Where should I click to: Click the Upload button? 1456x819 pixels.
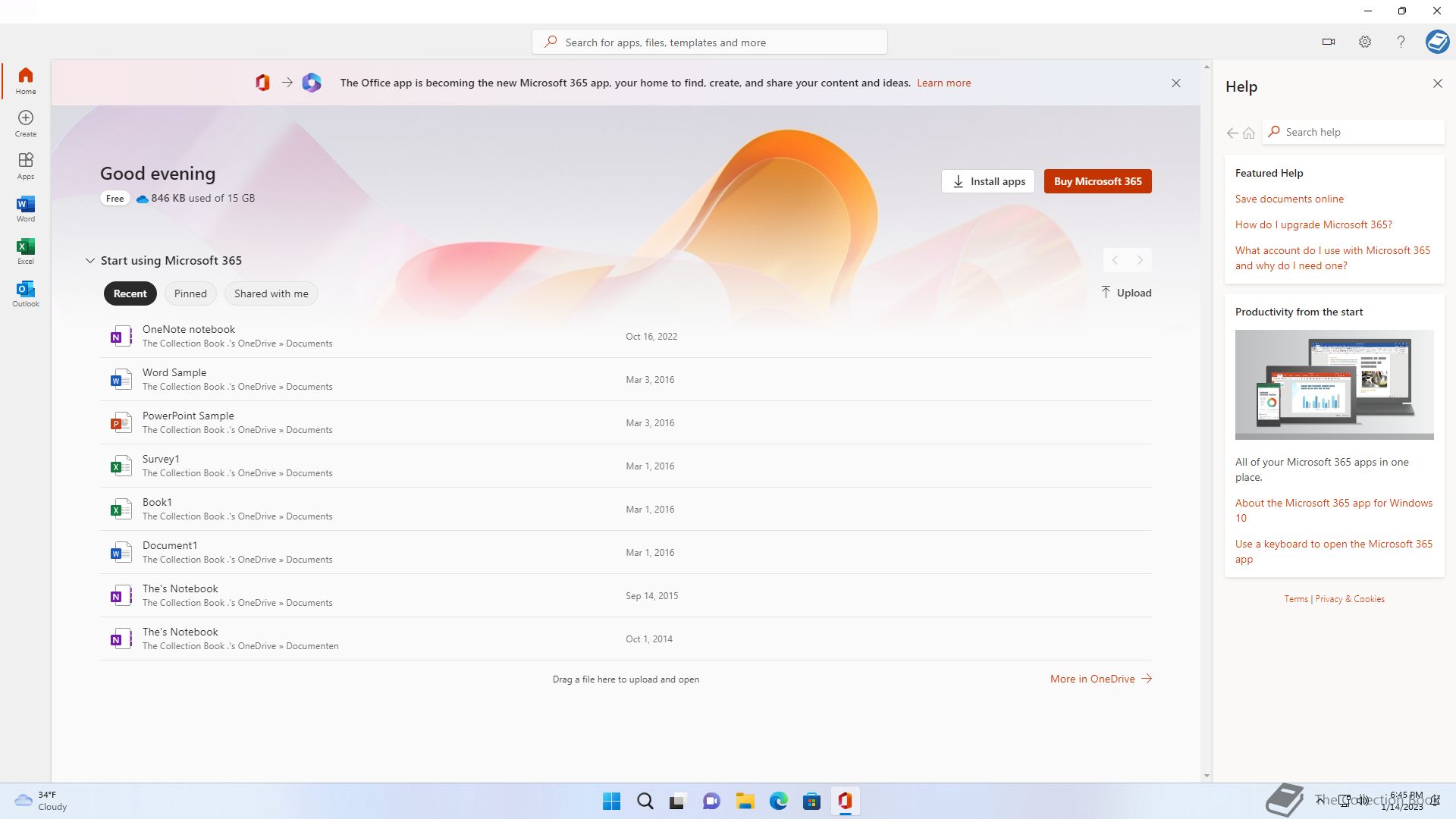[1126, 293]
